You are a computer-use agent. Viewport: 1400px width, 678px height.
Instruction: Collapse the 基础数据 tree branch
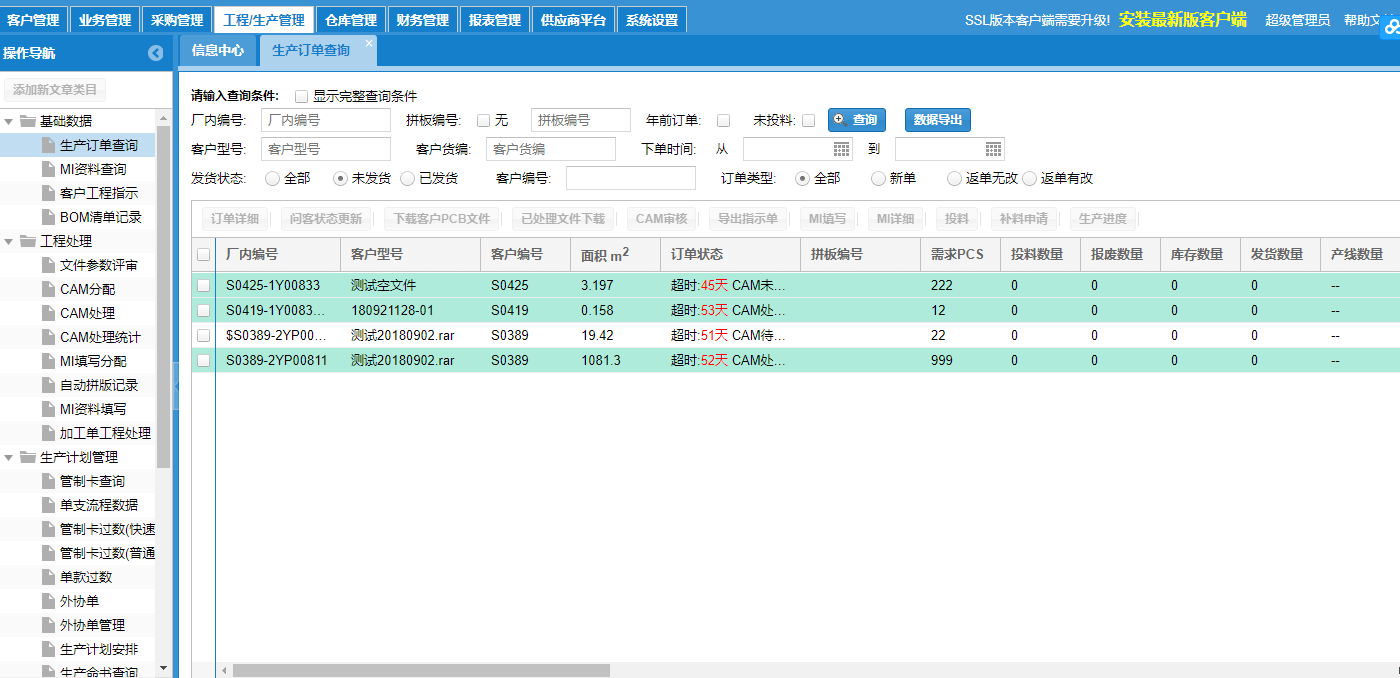(x=7, y=119)
